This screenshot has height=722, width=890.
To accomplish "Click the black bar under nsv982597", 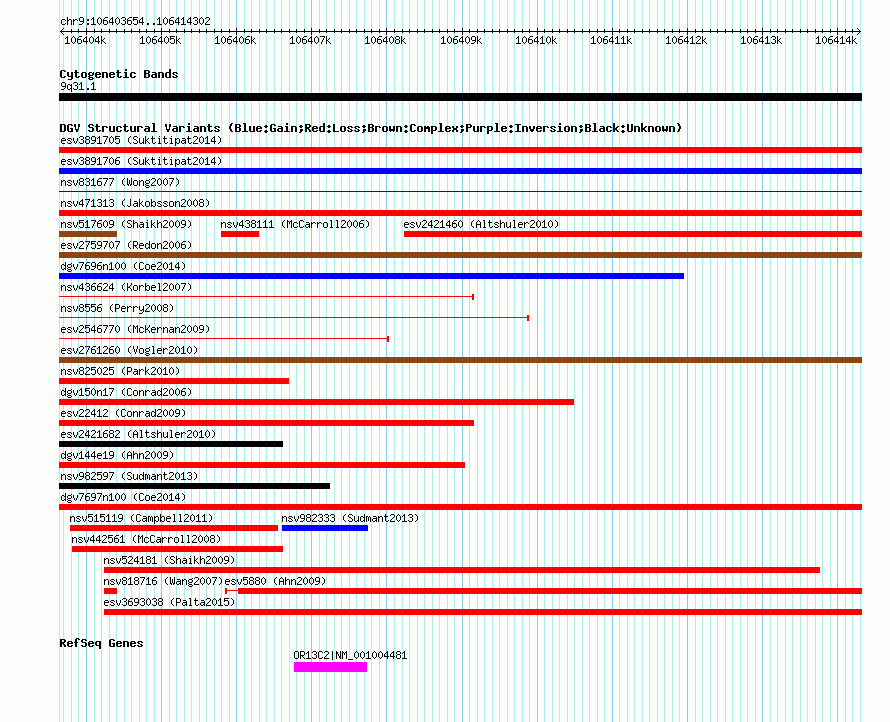I will 194,486.
